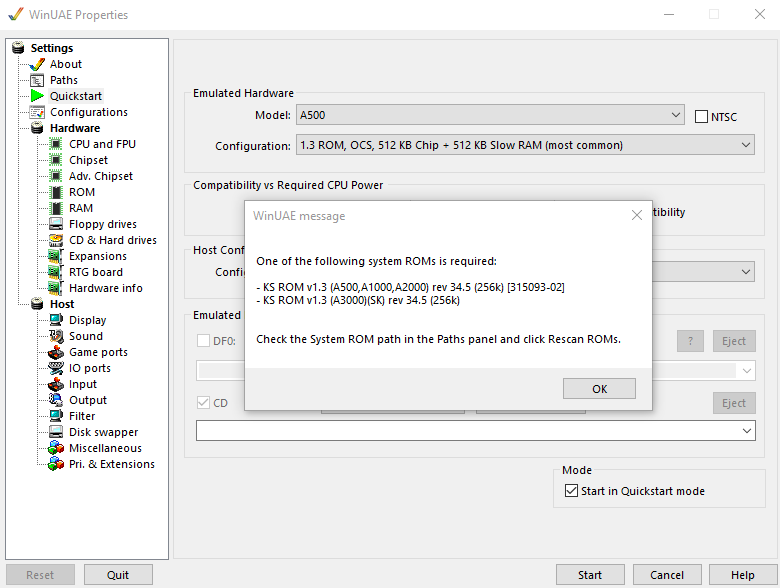Click the DF0 Eject button
The height and width of the screenshot is (588, 780).
(x=734, y=341)
